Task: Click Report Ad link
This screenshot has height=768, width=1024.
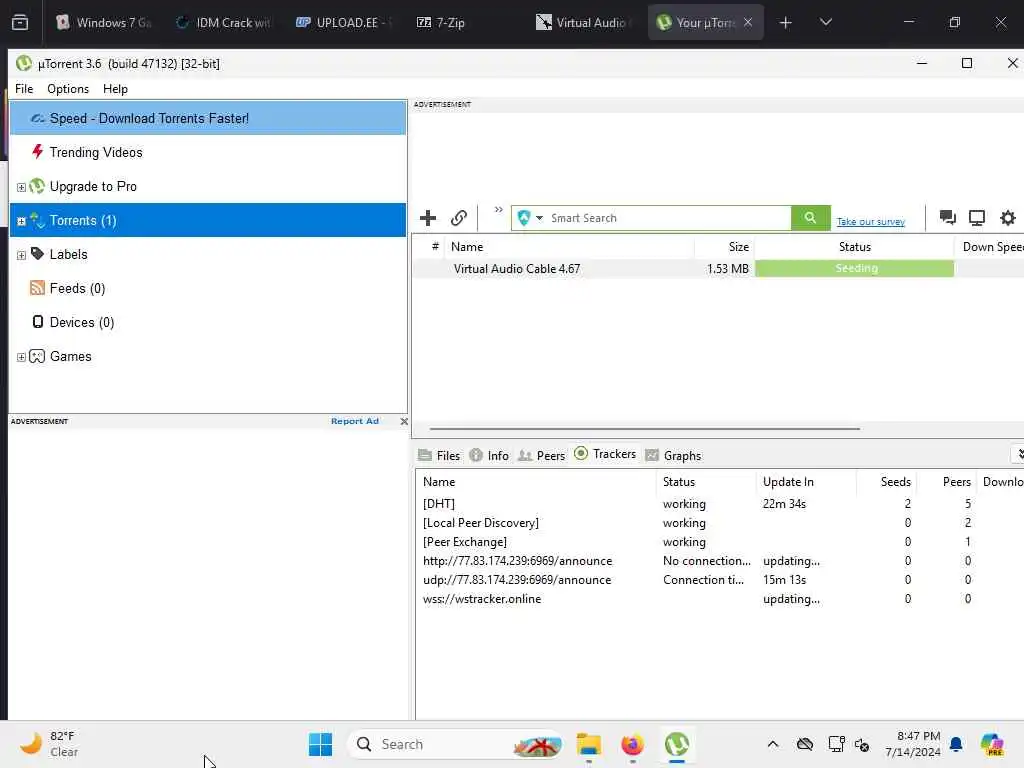Action: tap(355, 421)
